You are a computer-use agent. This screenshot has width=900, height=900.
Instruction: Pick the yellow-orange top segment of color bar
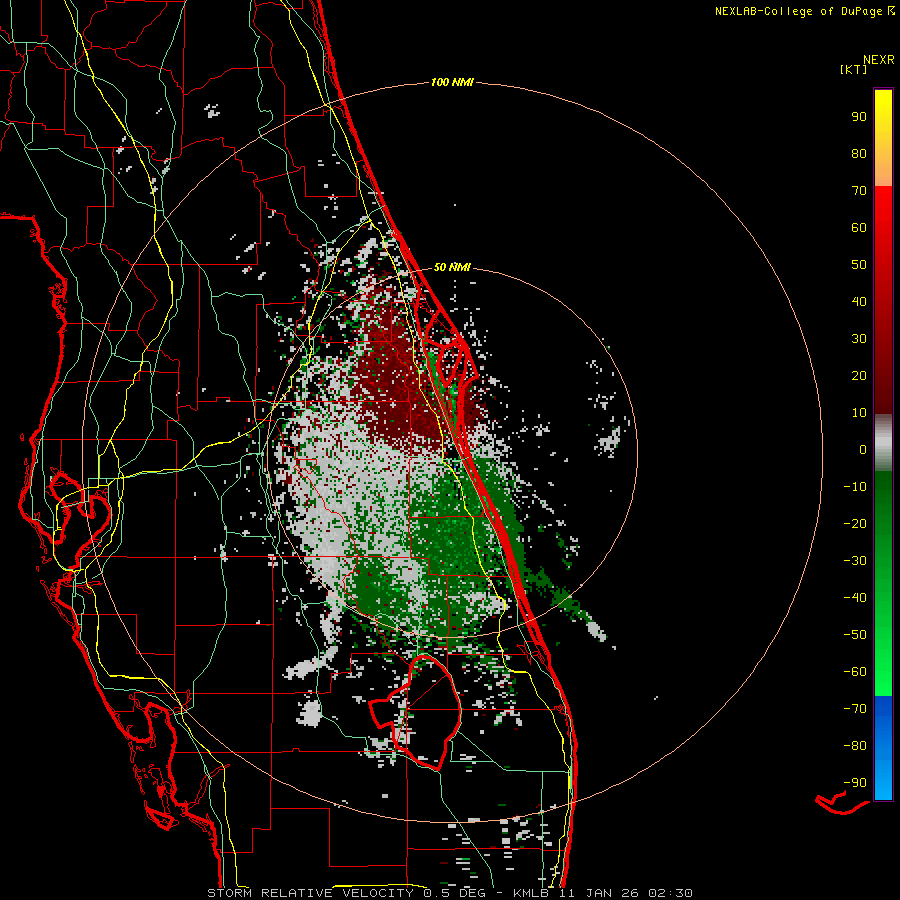pyautogui.click(x=883, y=138)
